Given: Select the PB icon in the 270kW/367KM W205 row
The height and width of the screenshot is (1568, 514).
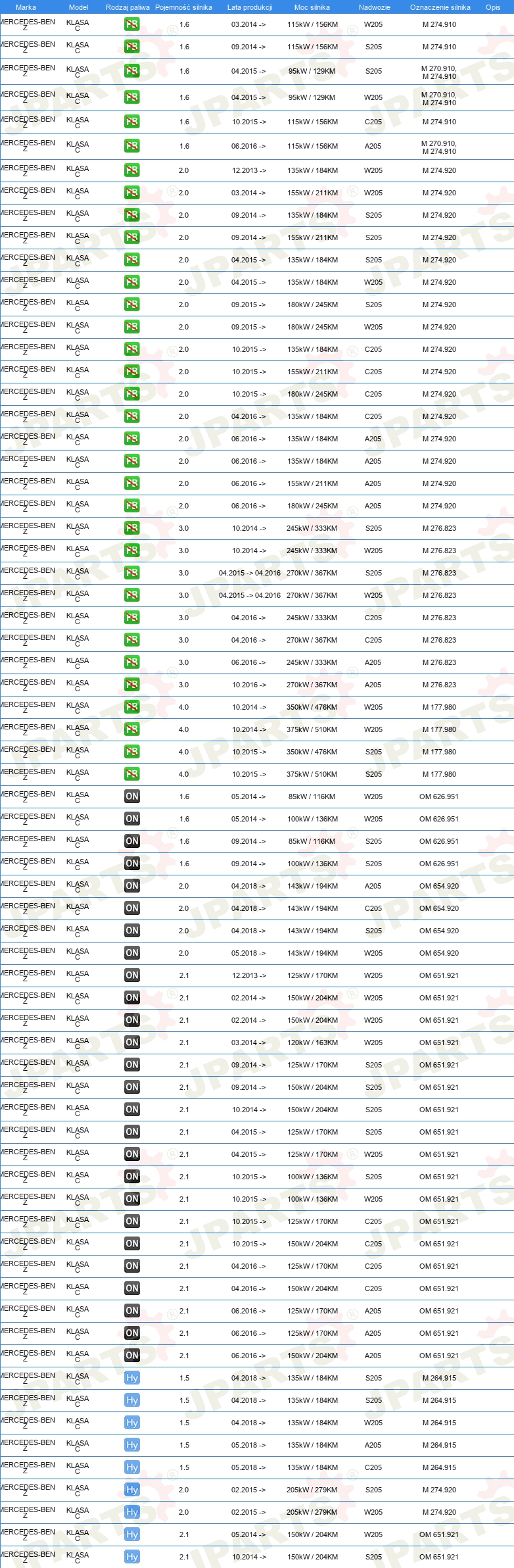Looking at the screenshot, I should [132, 595].
